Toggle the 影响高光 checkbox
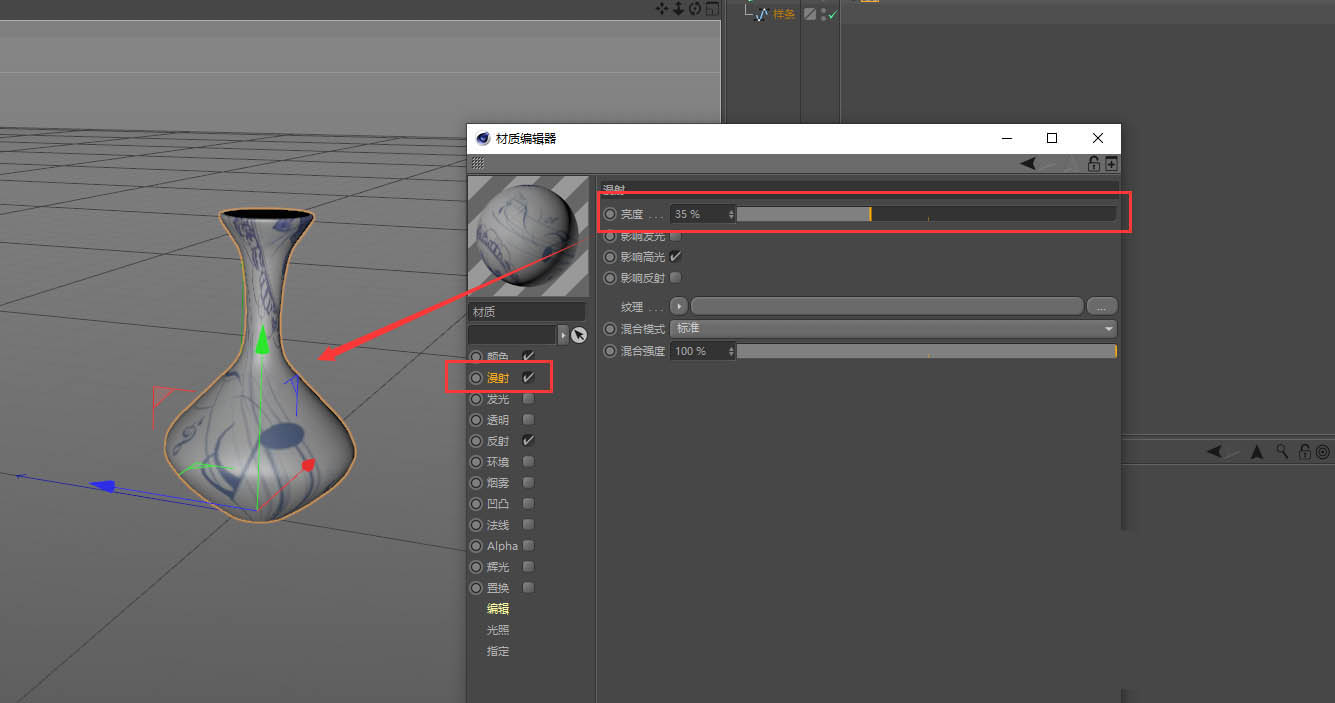The image size is (1335, 703). tap(675, 257)
